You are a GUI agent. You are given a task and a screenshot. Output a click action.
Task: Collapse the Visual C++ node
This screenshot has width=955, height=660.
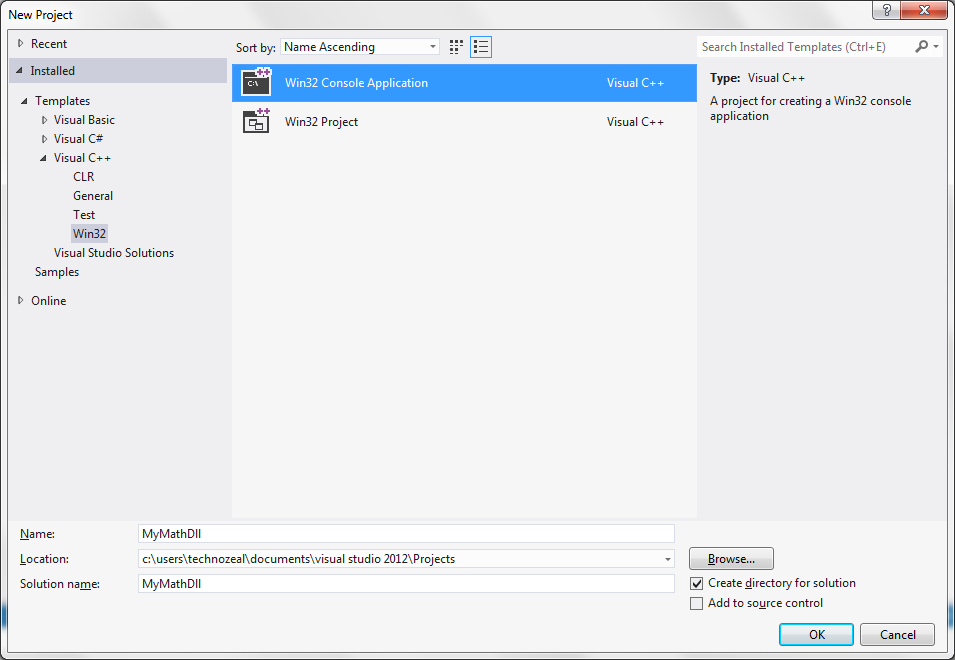point(43,158)
